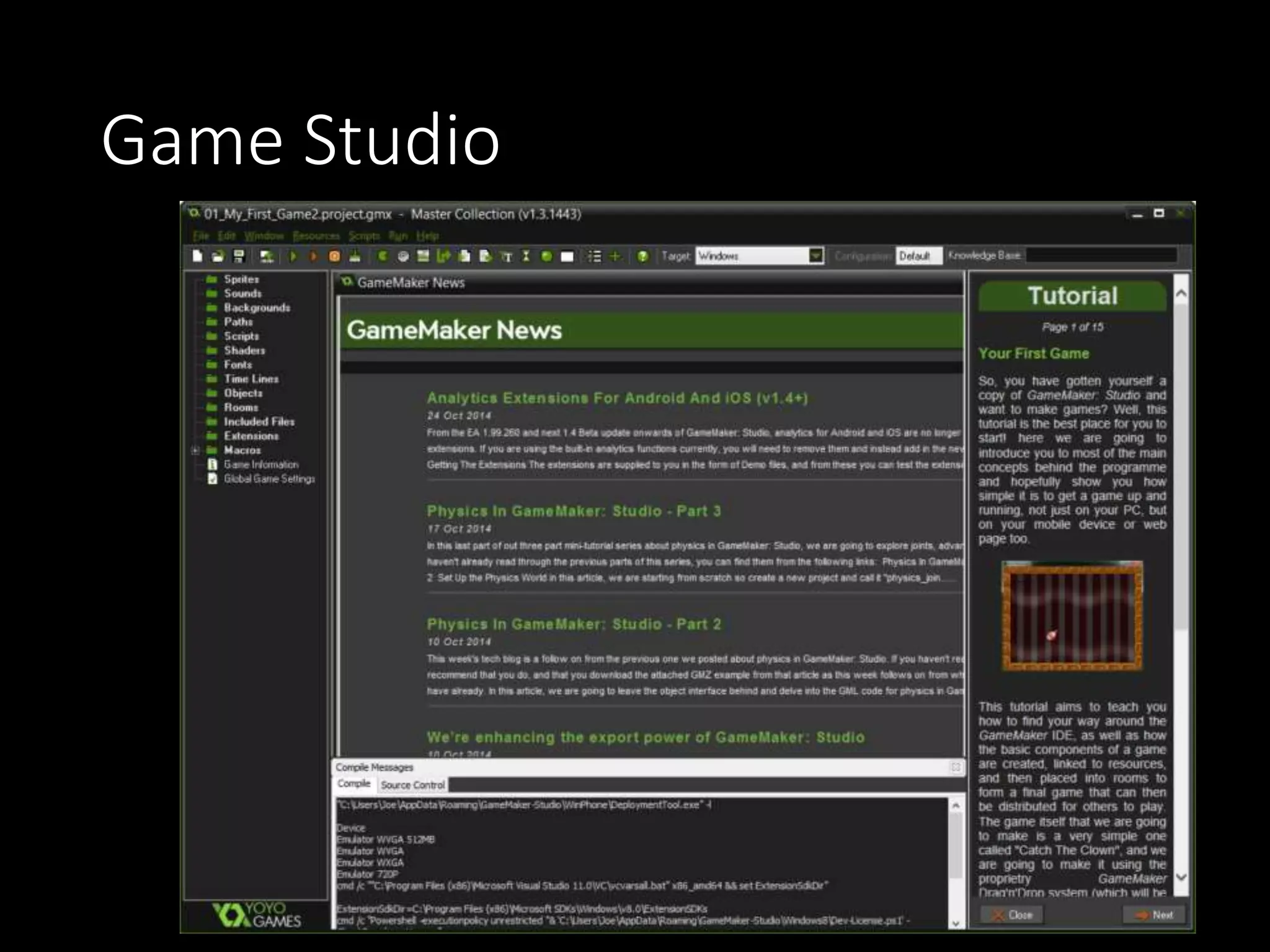The image size is (1270, 952).
Task: Click the Save project floppy icon
Action: click(x=239, y=256)
